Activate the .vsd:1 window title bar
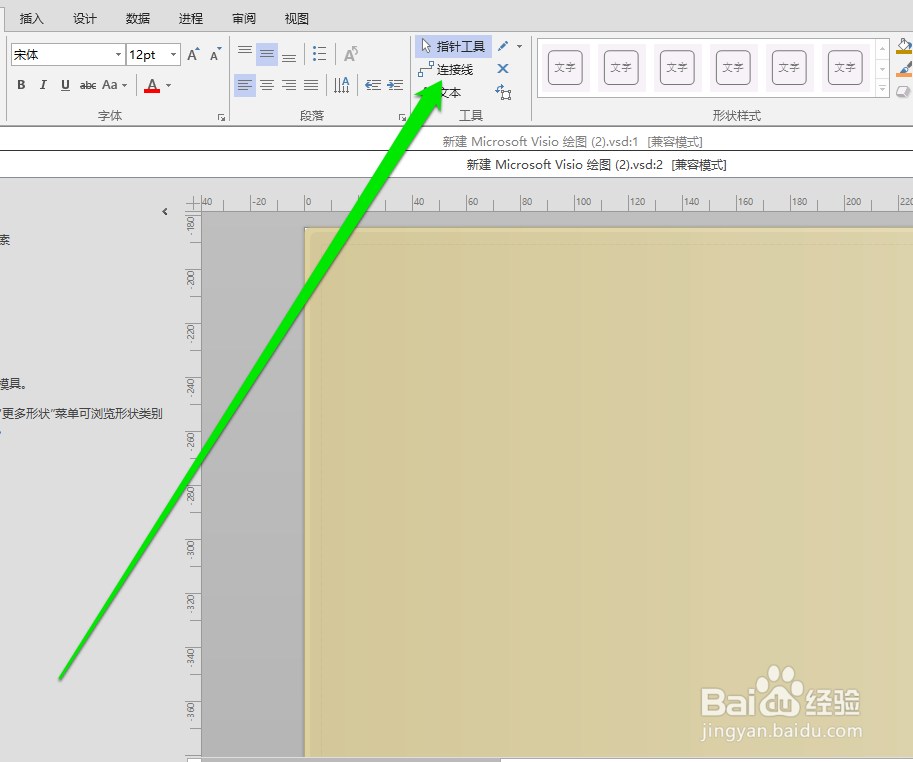This screenshot has height=762, width=913. (572, 141)
